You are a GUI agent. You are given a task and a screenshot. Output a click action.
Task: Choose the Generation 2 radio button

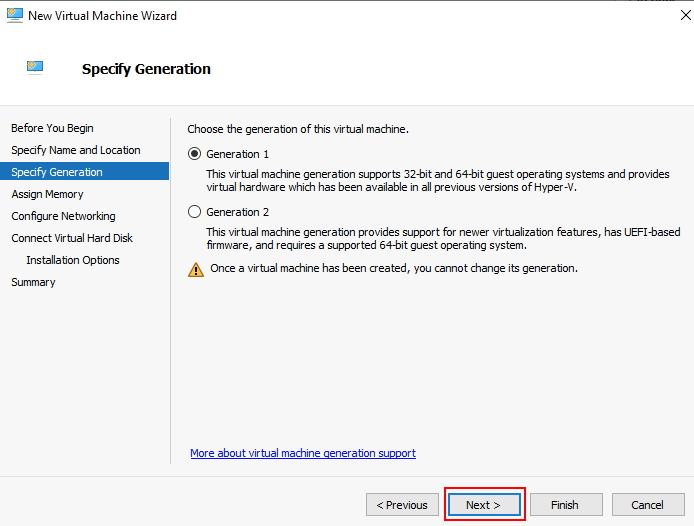pyautogui.click(x=194, y=212)
